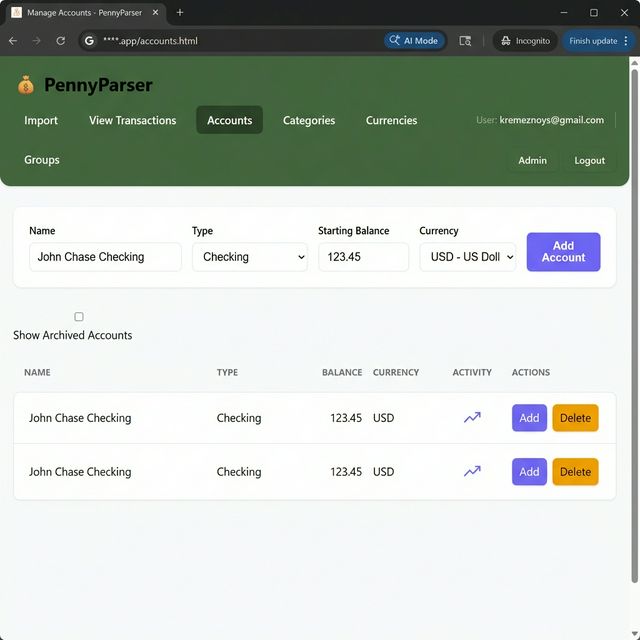The width and height of the screenshot is (640, 640).
Task: Click Add in the second account row
Action: click(x=529, y=472)
